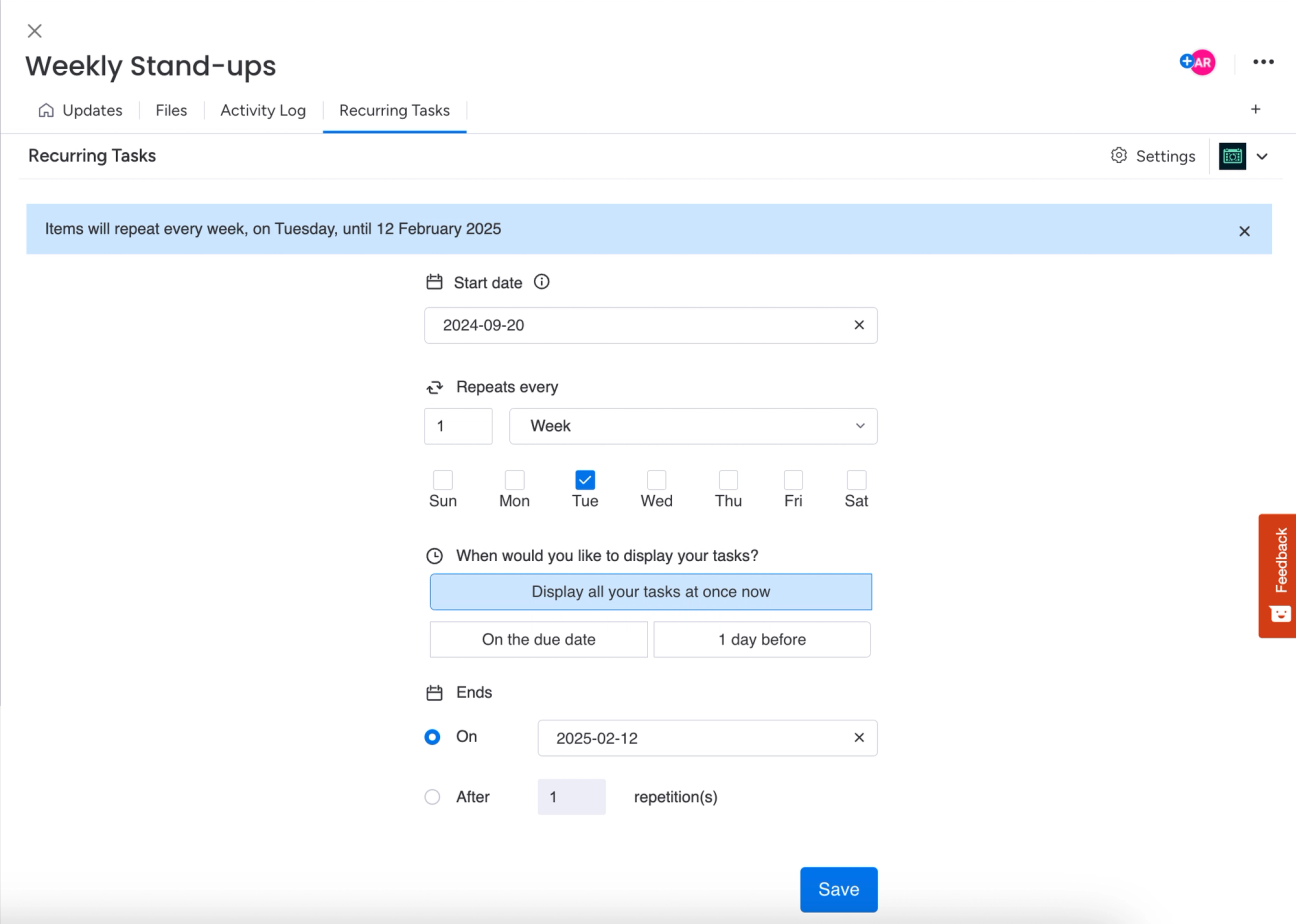Select the After repetitions radio button

(432, 797)
